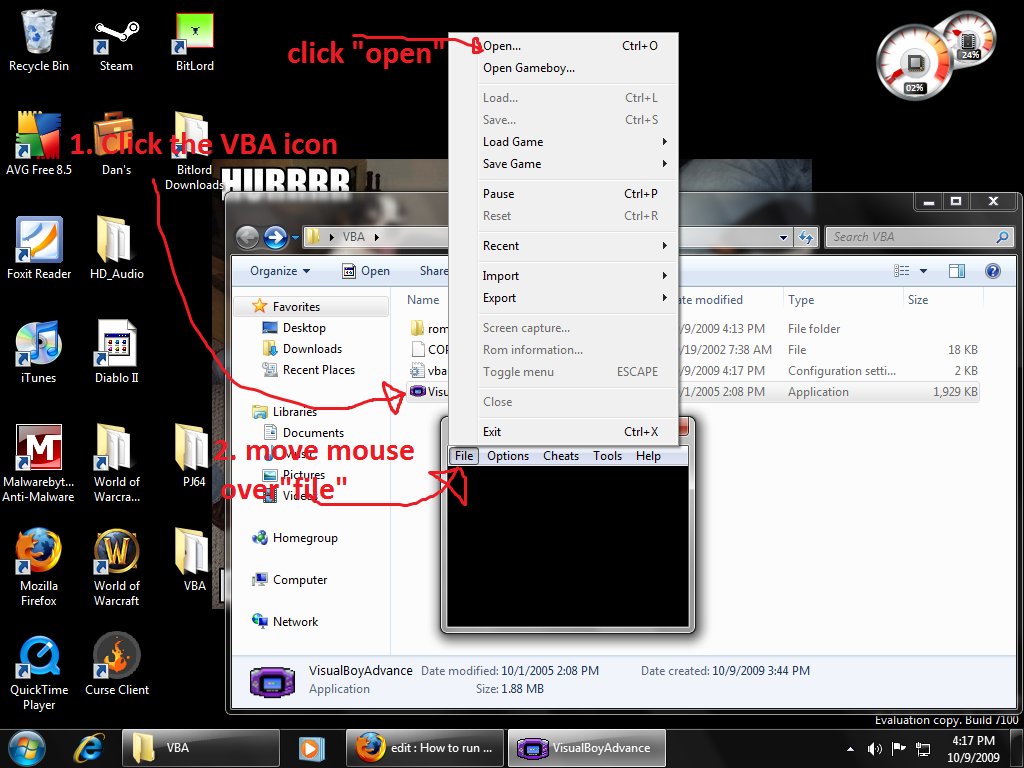This screenshot has height=768, width=1024.
Task: Switch to VBA folder taskbar button
Action: click(200, 748)
